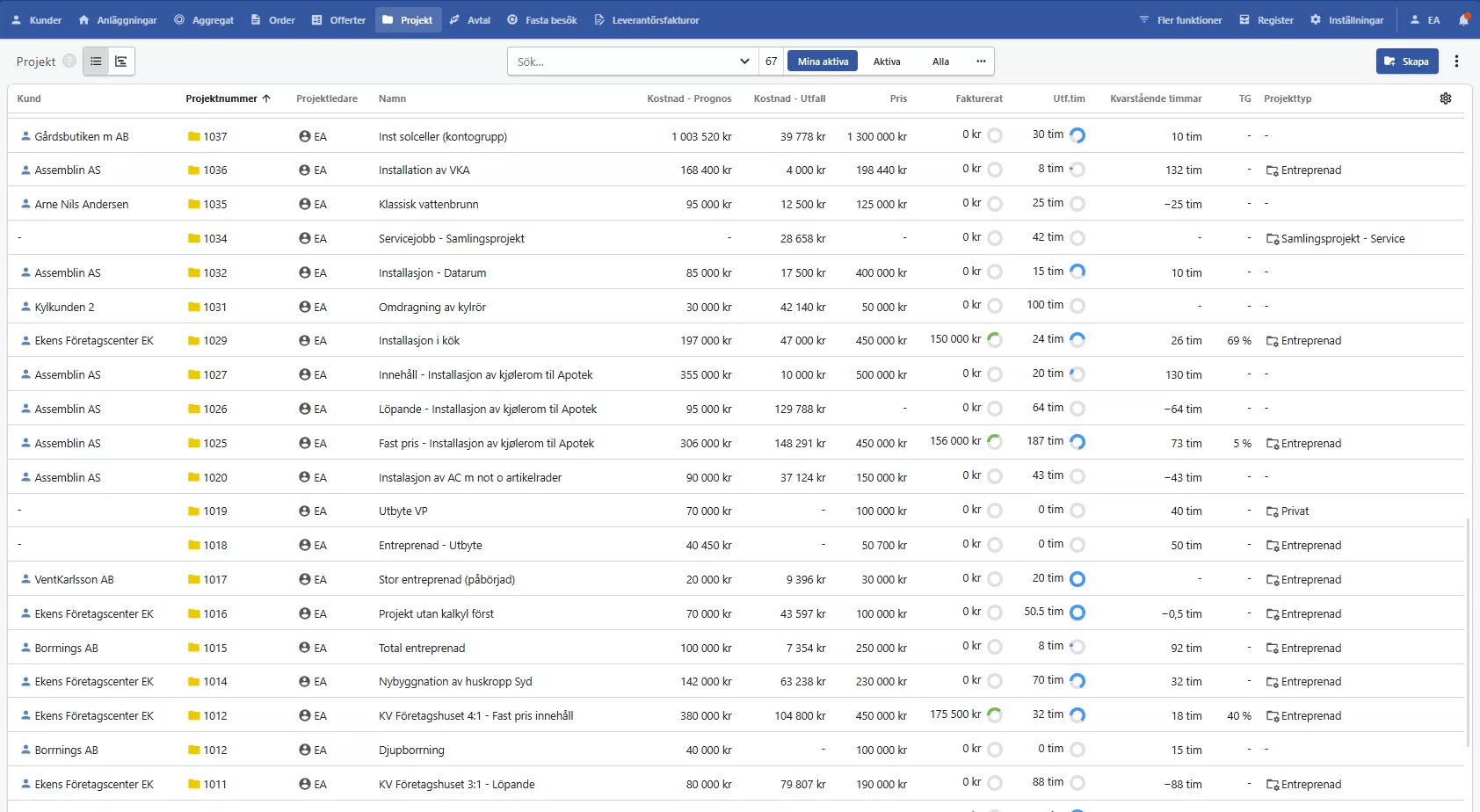
Task: Expand the search field dropdown arrow
Action: point(744,62)
